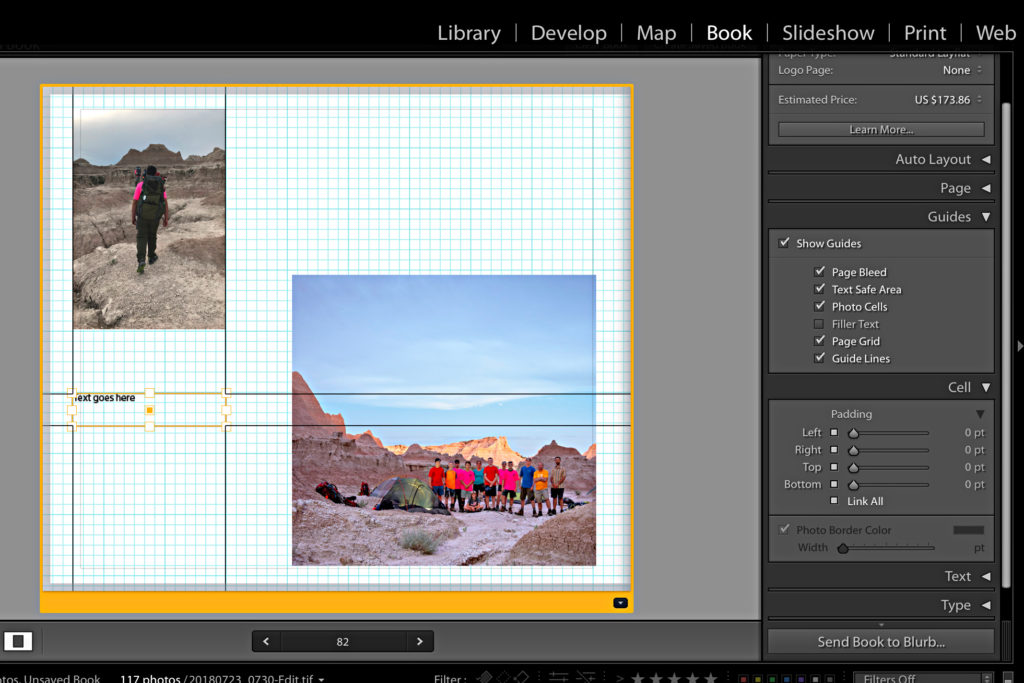Click the Padding disclosure triangle
This screenshot has height=683, width=1024.
tap(980, 414)
